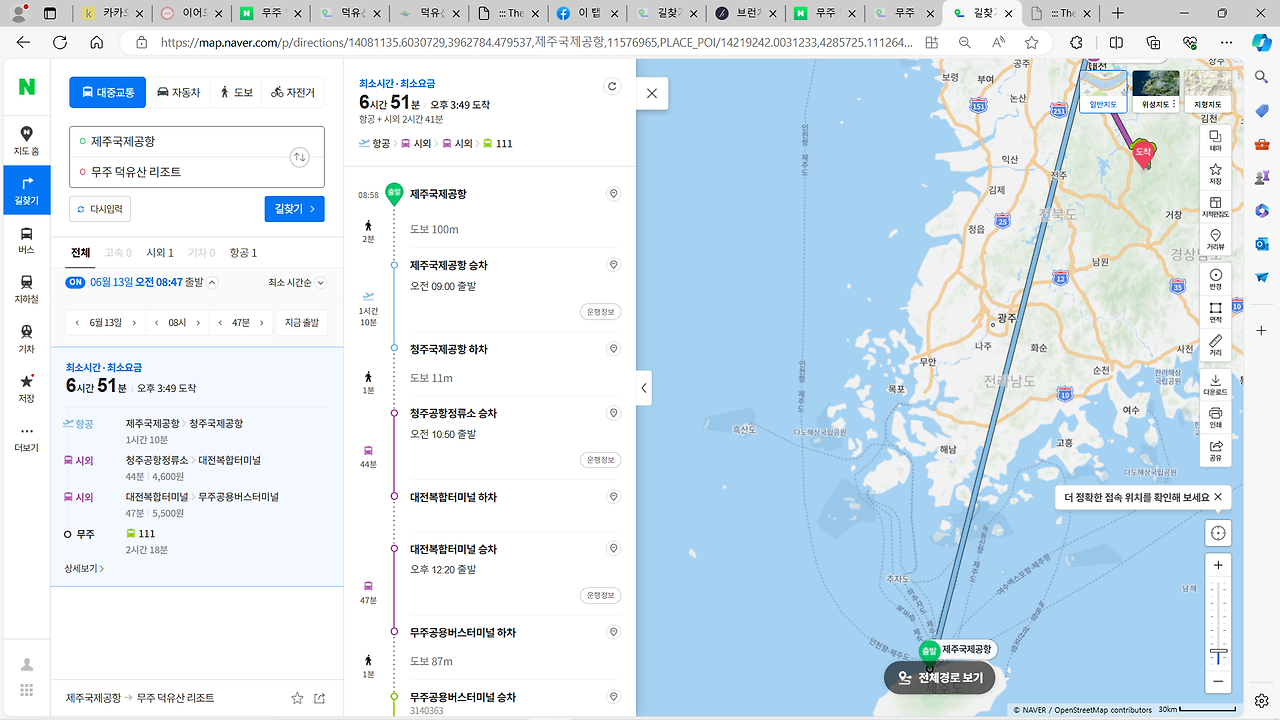Screen dimensions: 1280x720
Task: Select the 지형지도 terrain map view
Action: pos(1207,91)
